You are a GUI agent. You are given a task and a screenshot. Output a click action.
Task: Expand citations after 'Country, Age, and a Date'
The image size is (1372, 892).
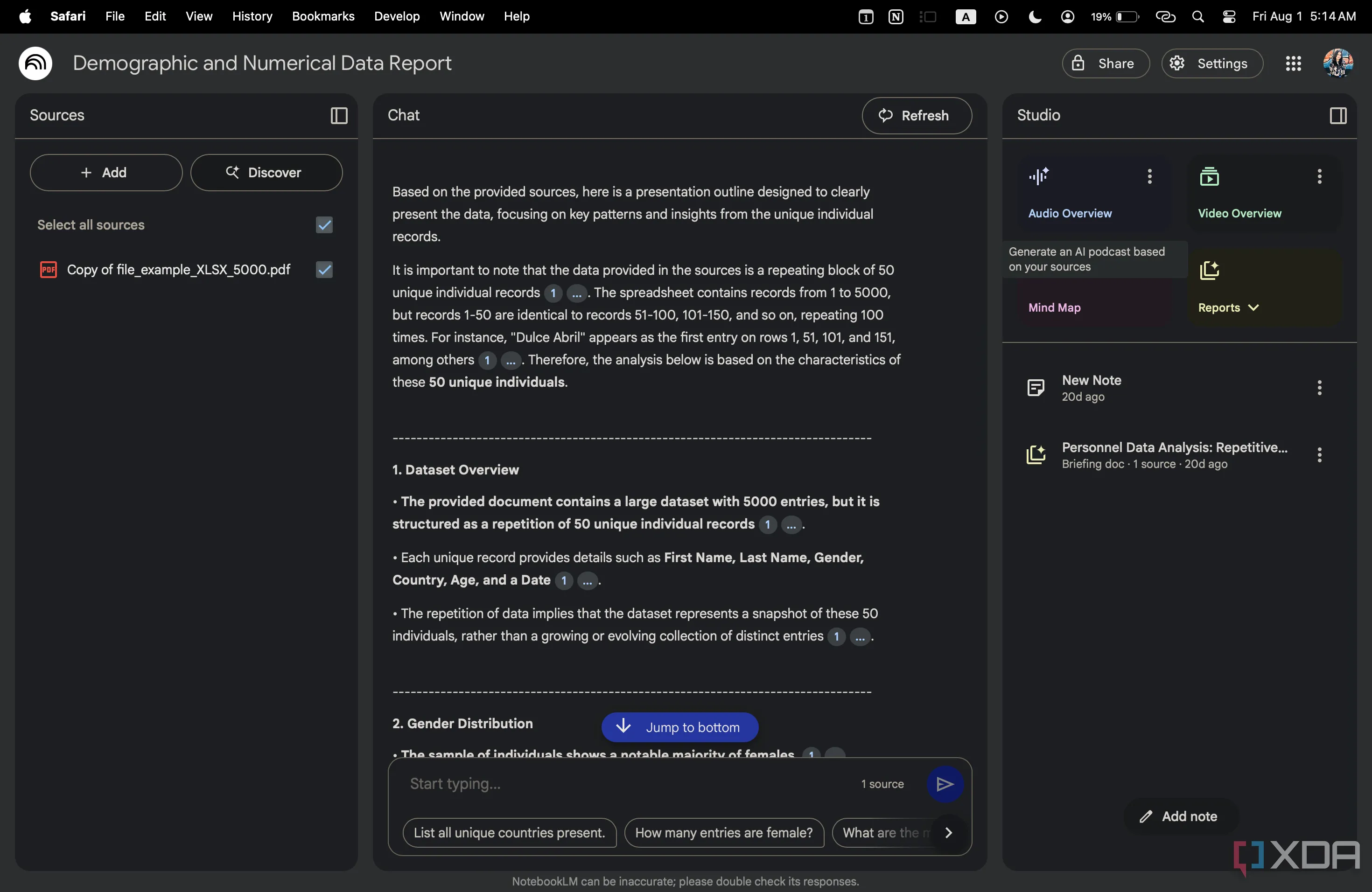588,581
